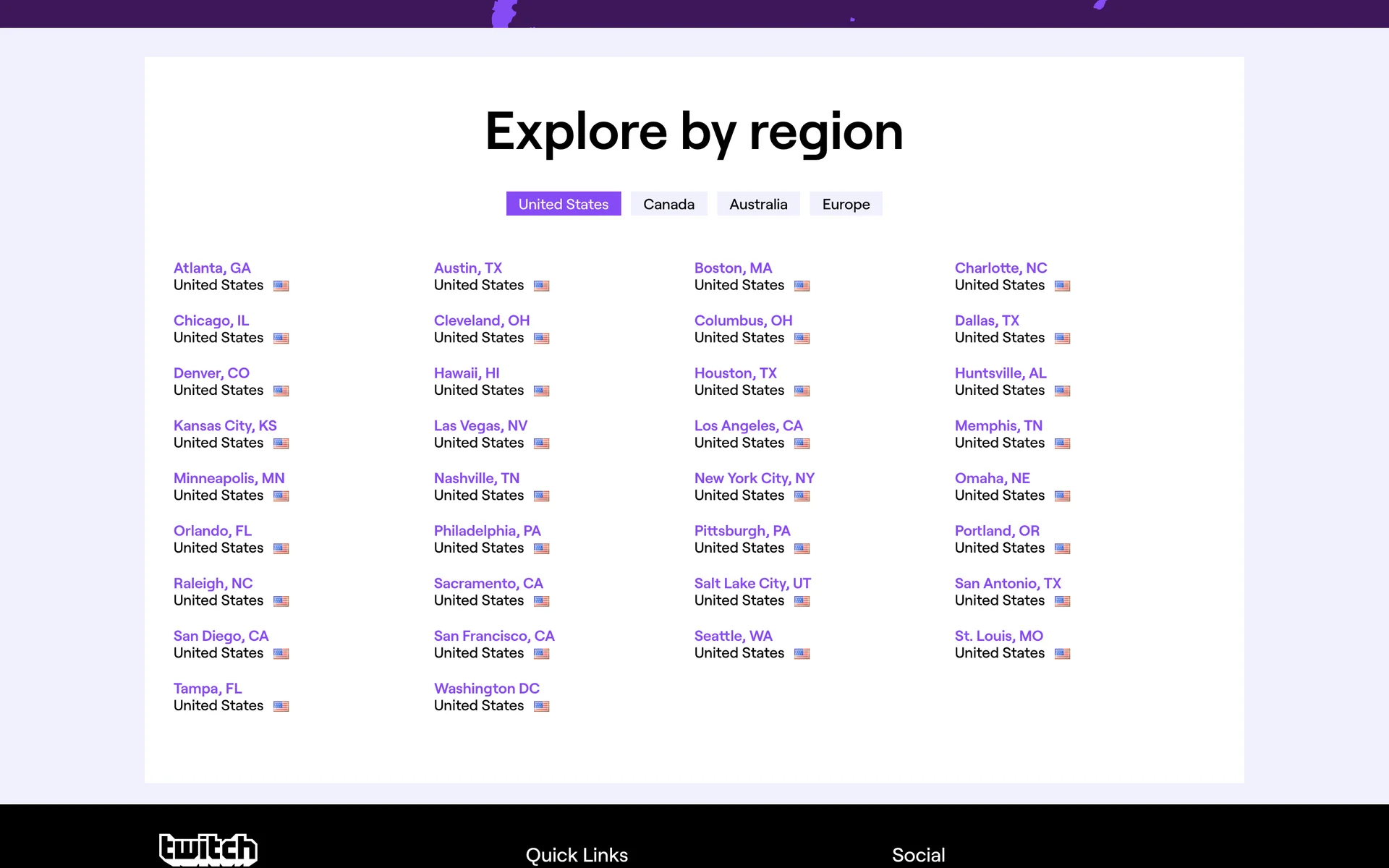This screenshot has width=1389, height=868.
Task: Open the New York City, NY link
Action: (754, 478)
